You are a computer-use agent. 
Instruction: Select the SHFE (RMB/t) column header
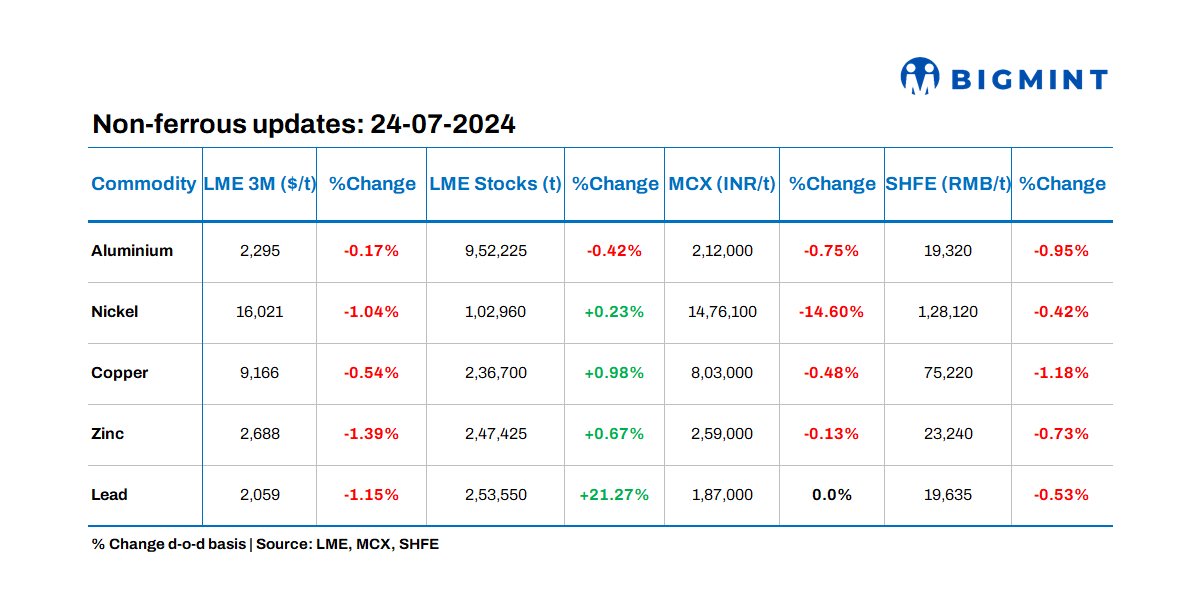click(948, 184)
